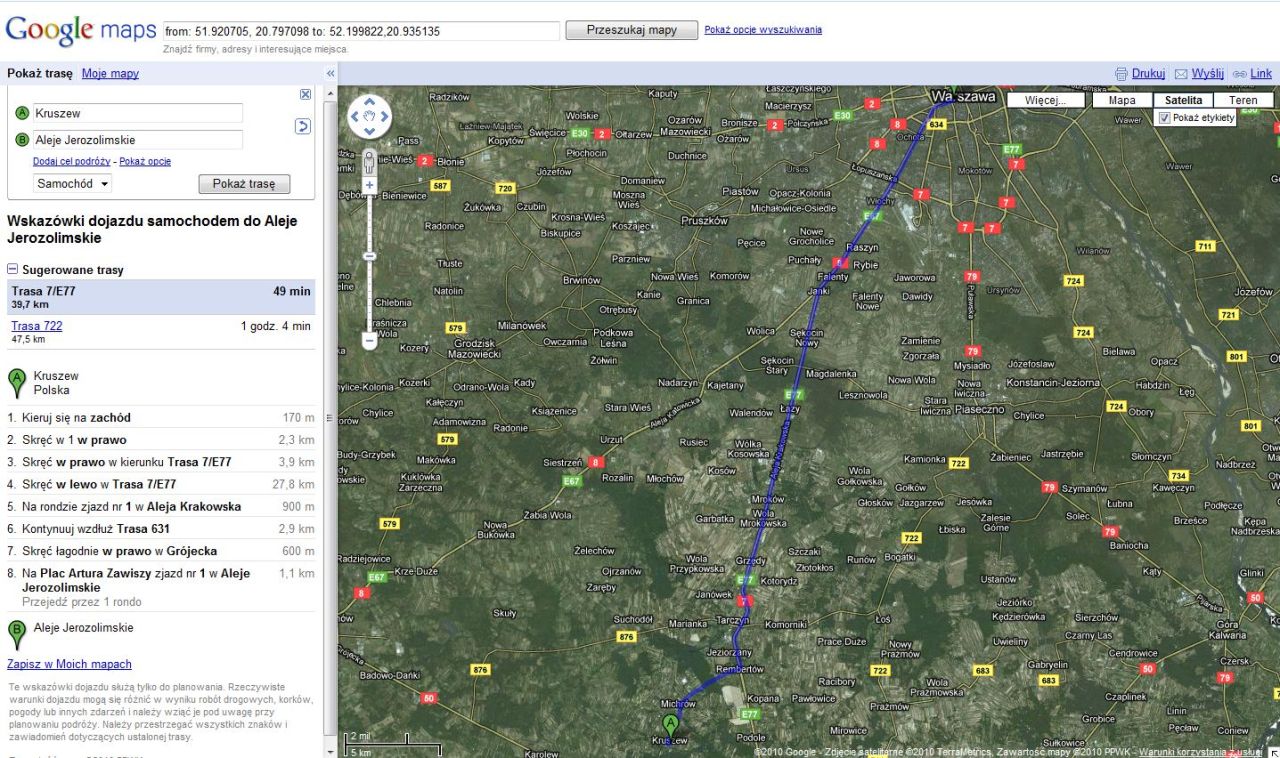Close the directions form with X icon
The image size is (1280, 758).
[x=305, y=94]
